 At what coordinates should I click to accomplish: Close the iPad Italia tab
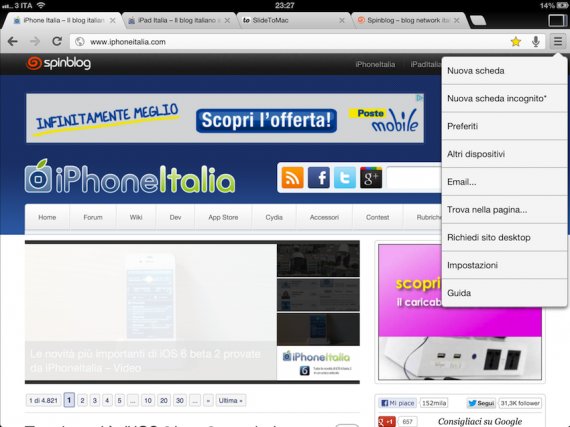coord(227,20)
